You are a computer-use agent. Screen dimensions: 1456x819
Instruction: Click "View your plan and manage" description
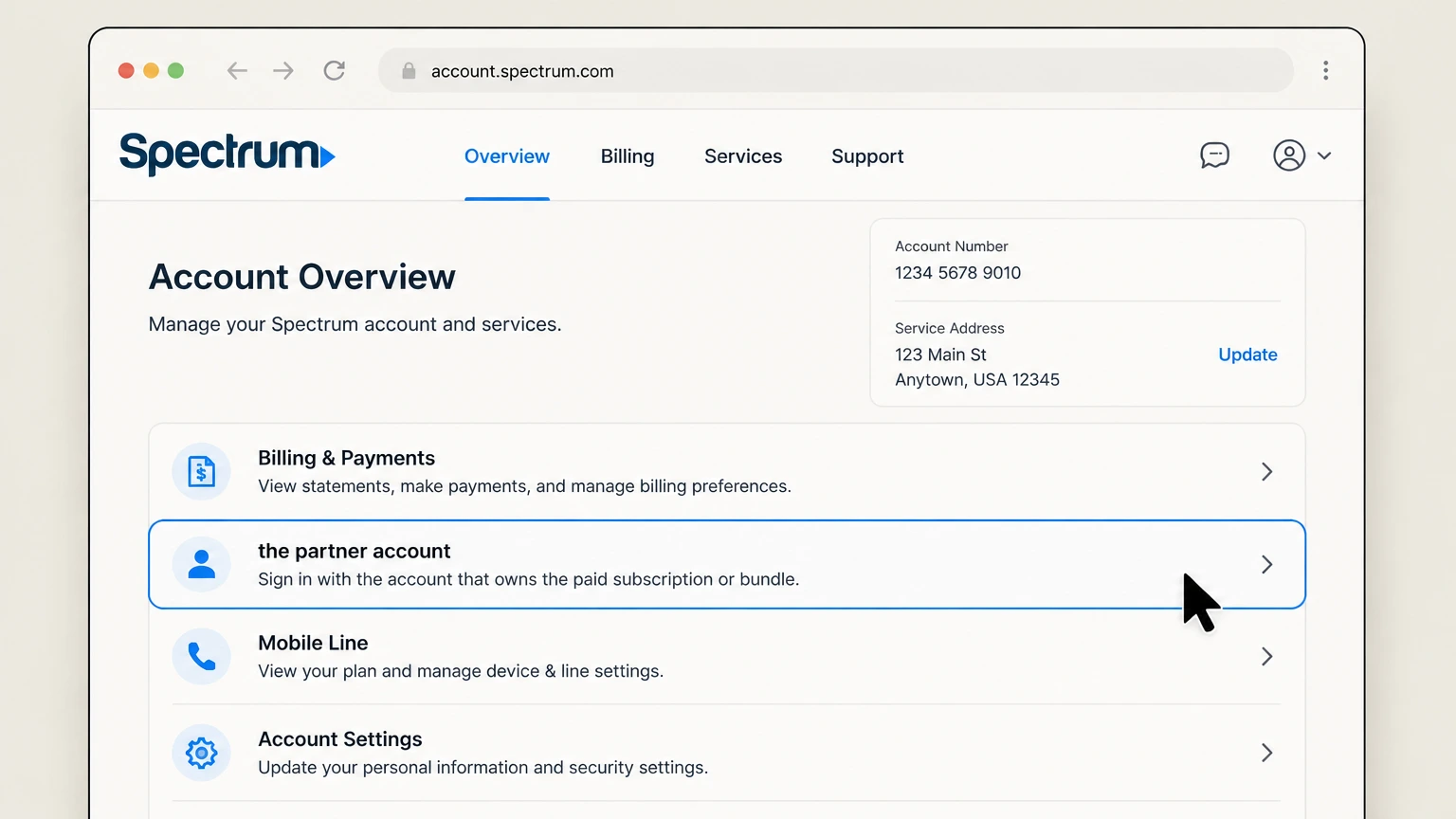[461, 671]
